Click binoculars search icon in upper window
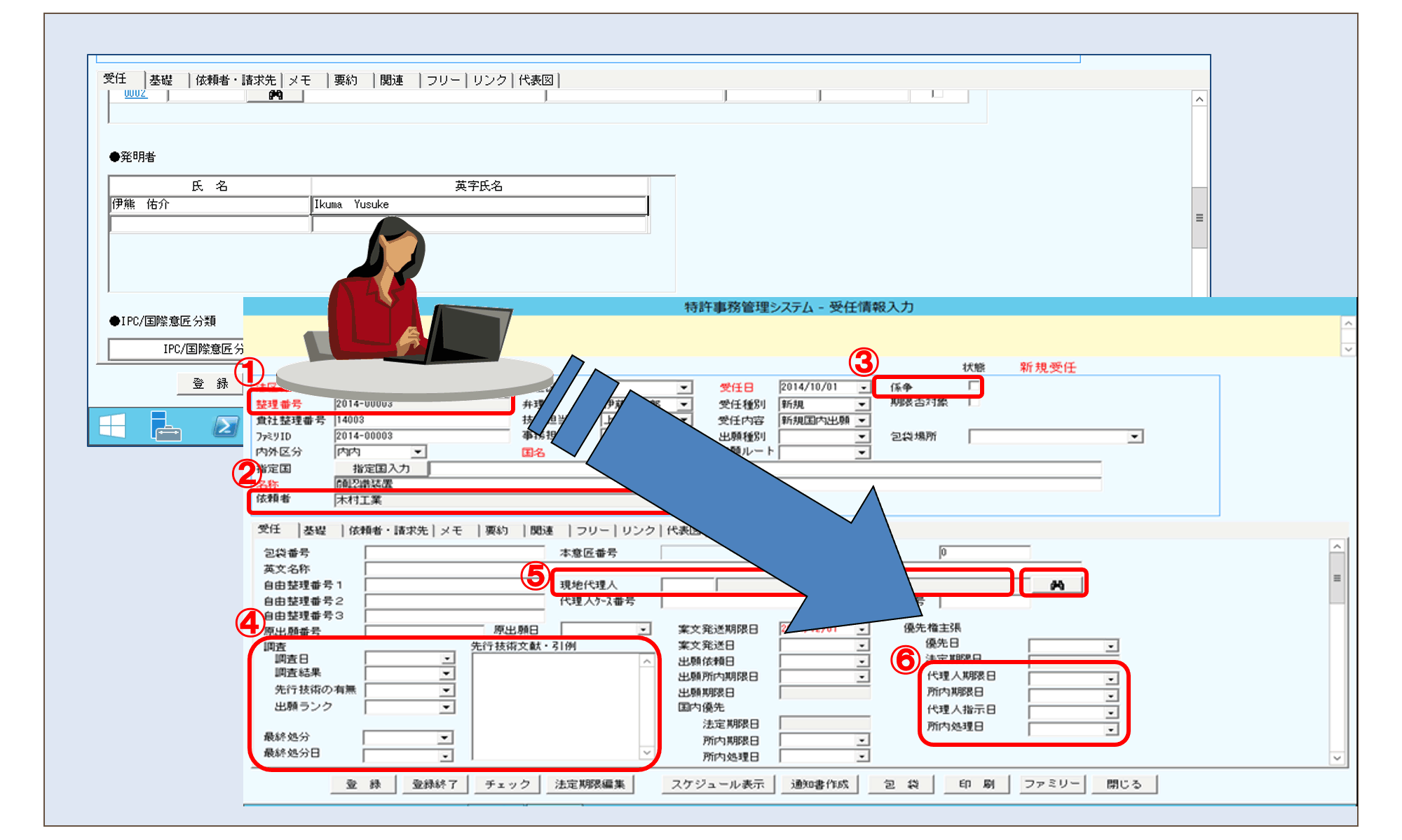 tap(275, 95)
